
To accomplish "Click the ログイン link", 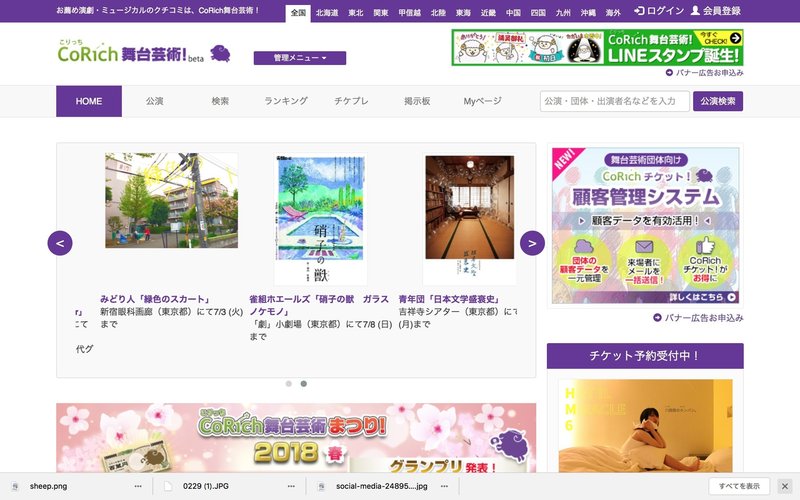I will point(659,11).
